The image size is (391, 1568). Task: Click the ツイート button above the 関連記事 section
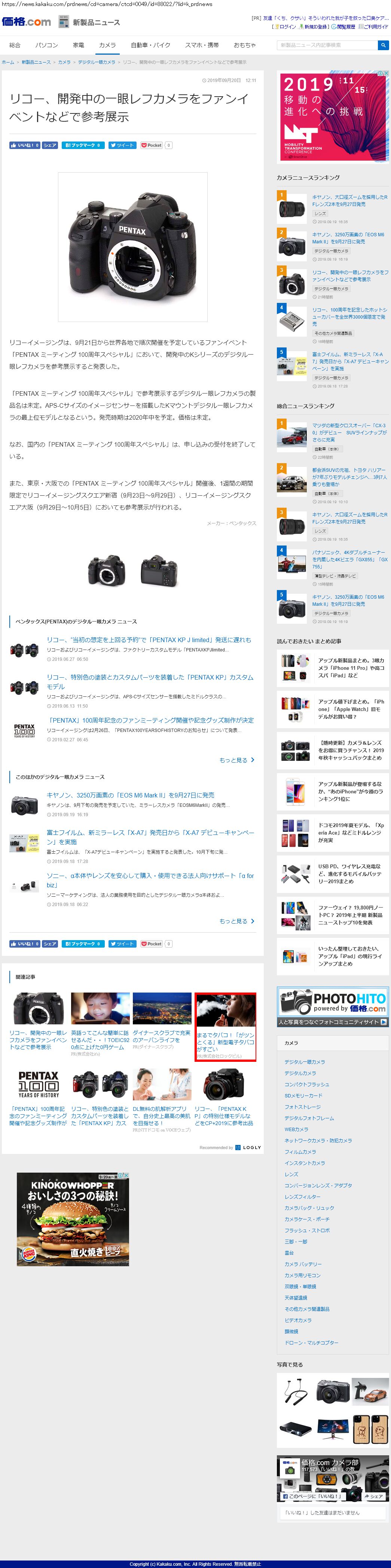click(x=122, y=944)
